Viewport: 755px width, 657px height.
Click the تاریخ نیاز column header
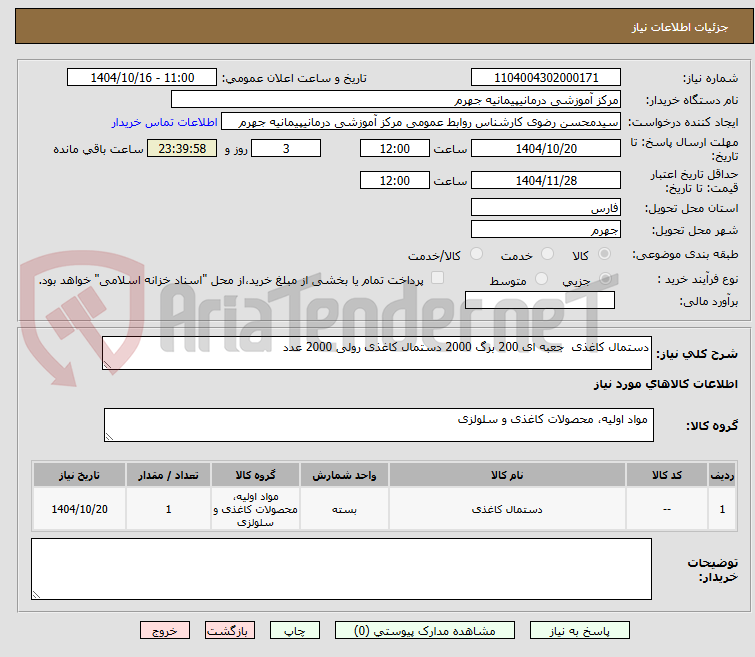pyautogui.click(x=79, y=475)
